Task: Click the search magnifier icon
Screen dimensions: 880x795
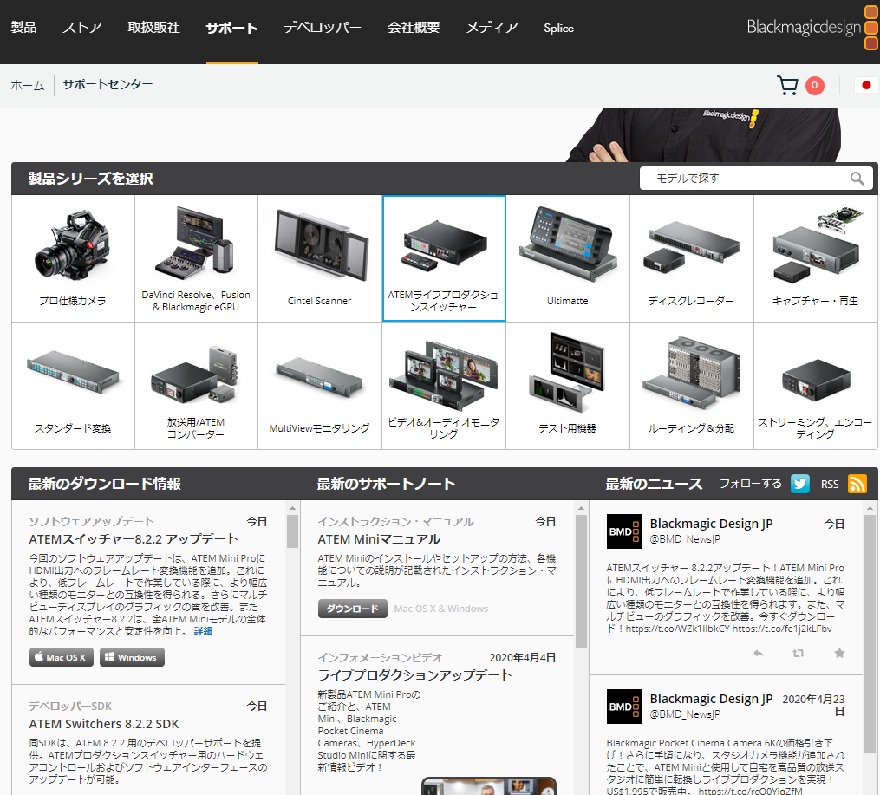Action: [x=857, y=178]
